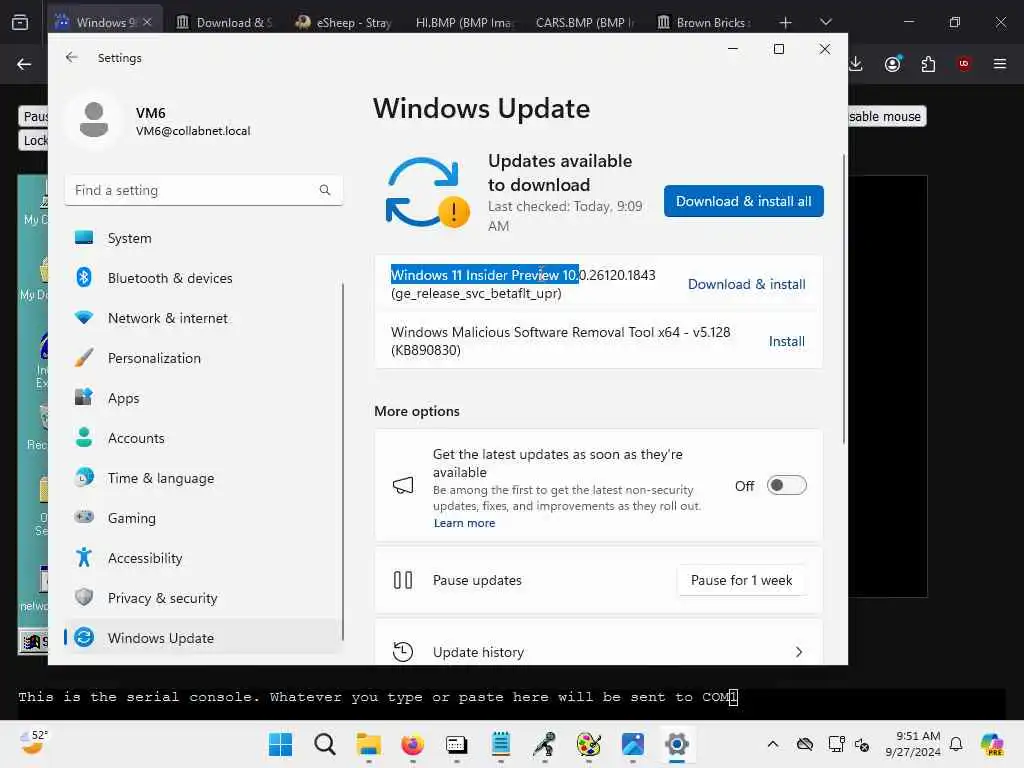Click Download & install all button
The image size is (1024, 768).
click(743, 201)
